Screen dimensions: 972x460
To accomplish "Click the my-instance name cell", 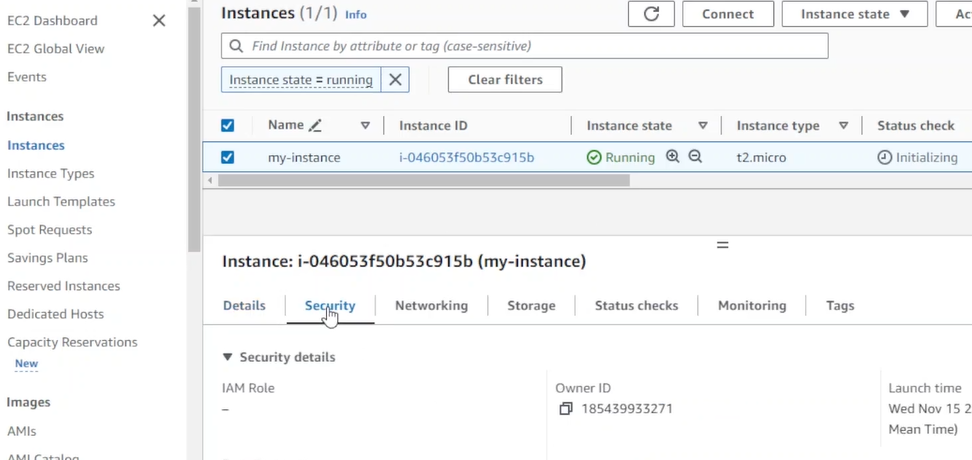I will (304, 157).
